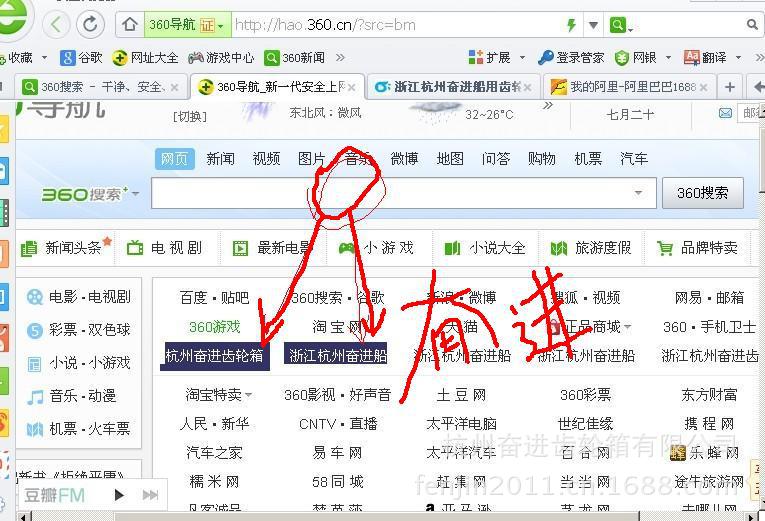The width and height of the screenshot is (765, 521).
Task: Click the browser back arrow button
Action: coord(57,24)
